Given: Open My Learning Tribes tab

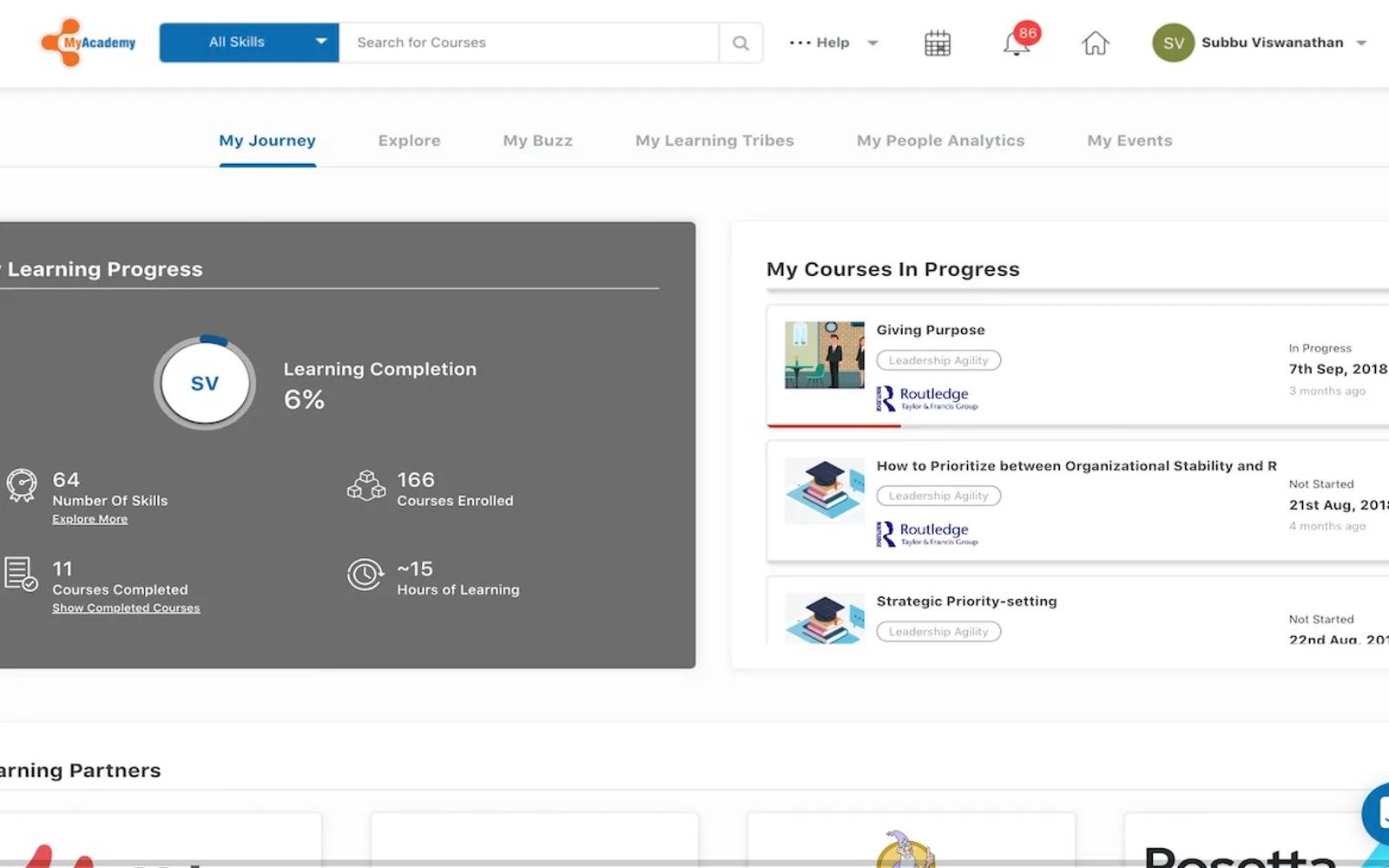Looking at the screenshot, I should (714, 141).
